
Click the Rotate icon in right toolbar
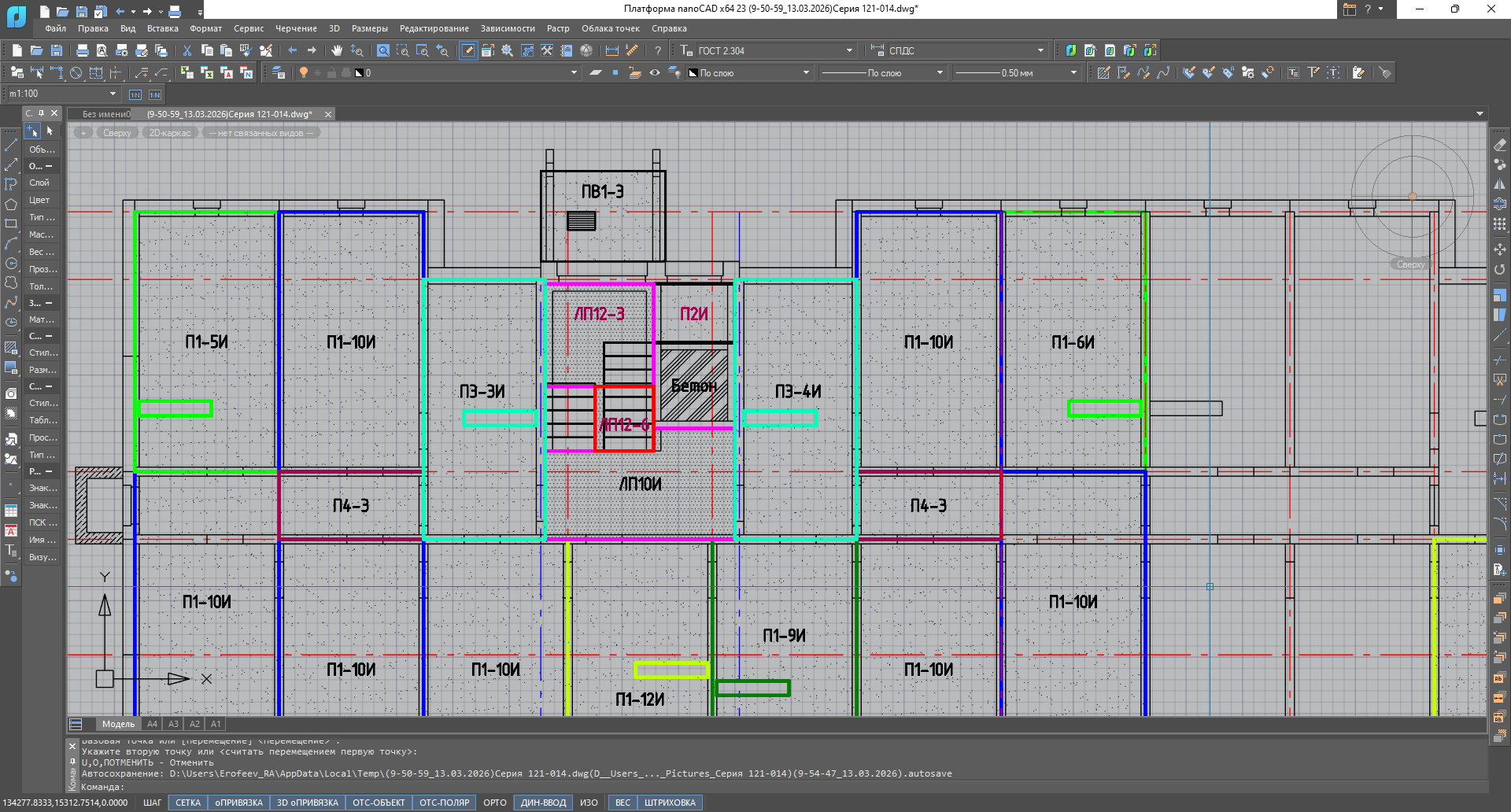click(1500, 269)
